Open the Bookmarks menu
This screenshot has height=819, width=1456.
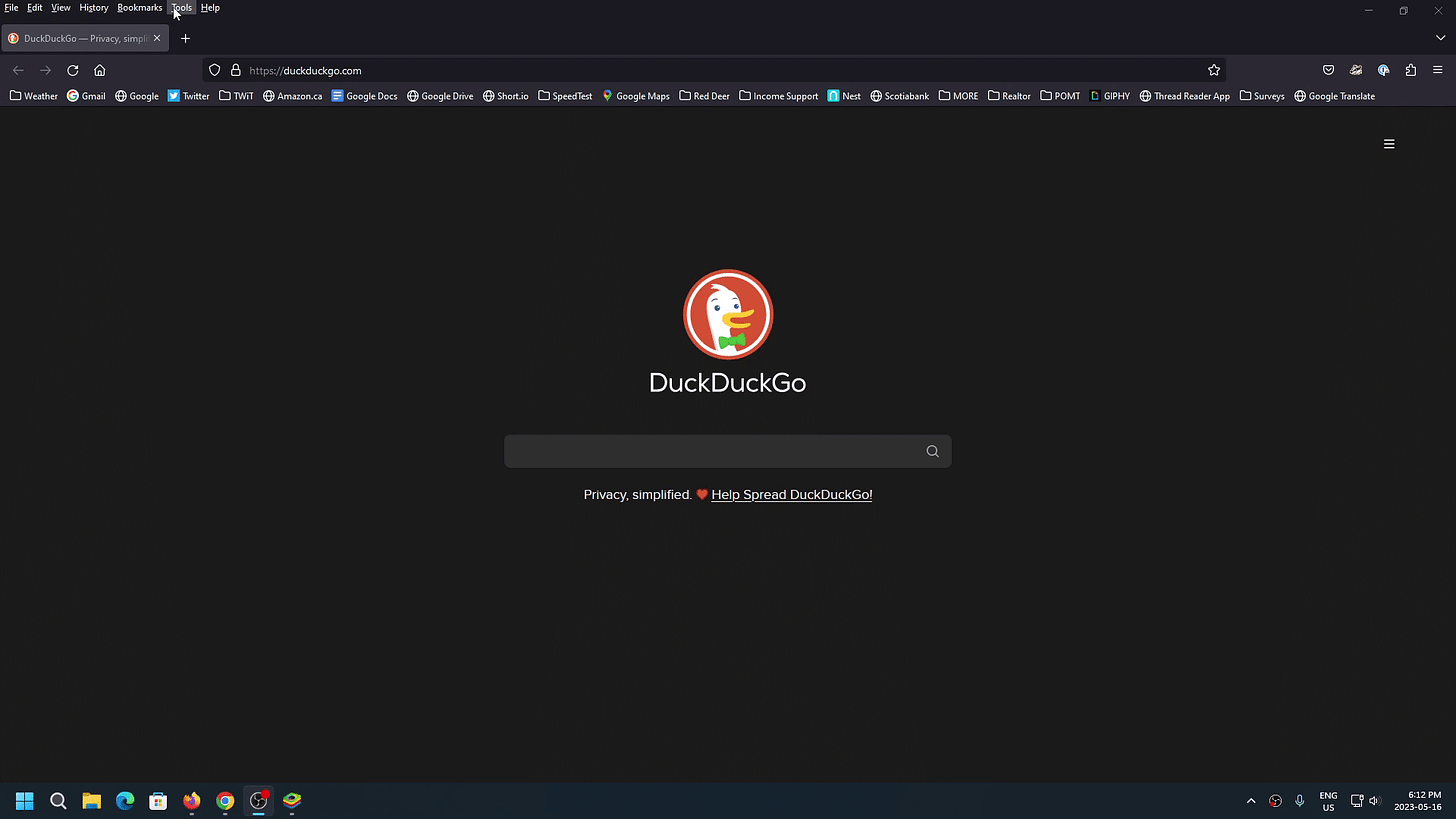tap(139, 7)
